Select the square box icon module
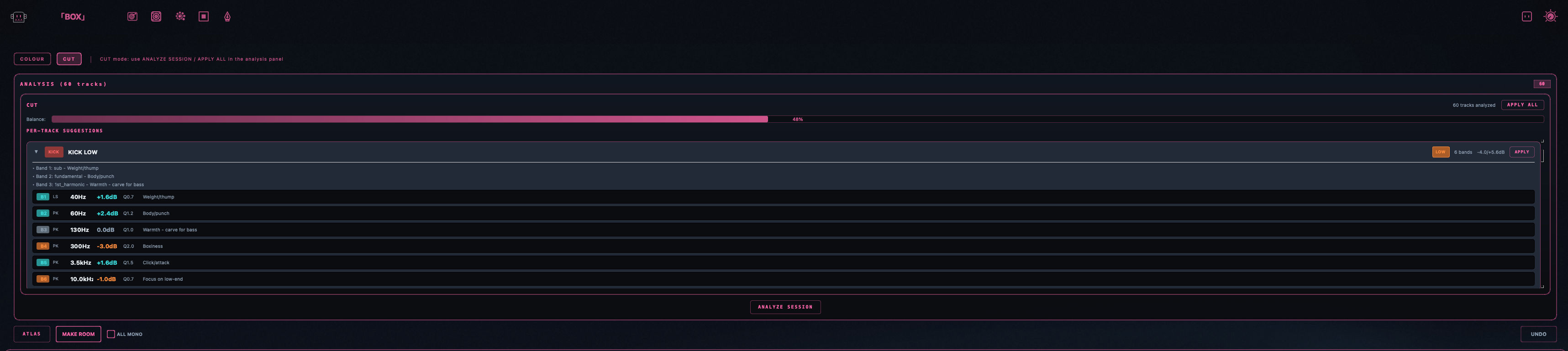Viewport: 1568px width, 351px height. [x=204, y=16]
